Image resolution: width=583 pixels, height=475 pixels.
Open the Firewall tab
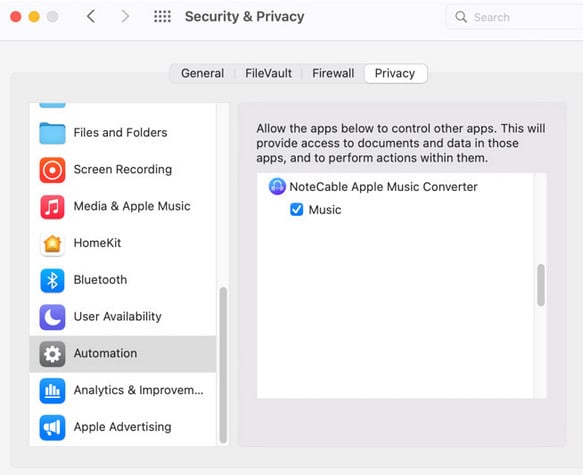333,74
